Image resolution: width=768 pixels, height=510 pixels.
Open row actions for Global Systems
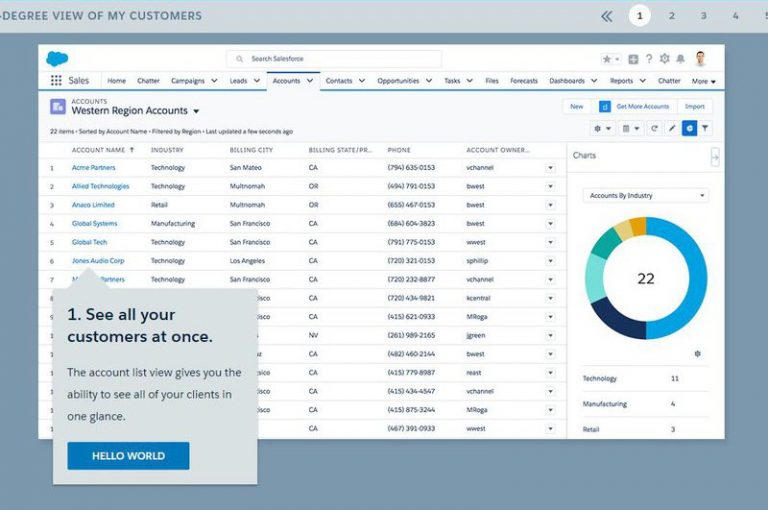(551, 224)
